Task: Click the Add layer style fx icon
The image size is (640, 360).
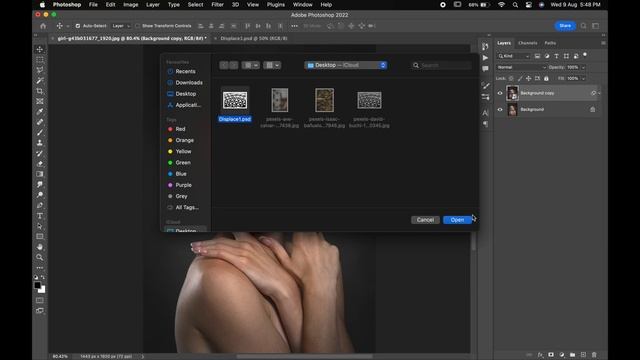Action: 540,355
